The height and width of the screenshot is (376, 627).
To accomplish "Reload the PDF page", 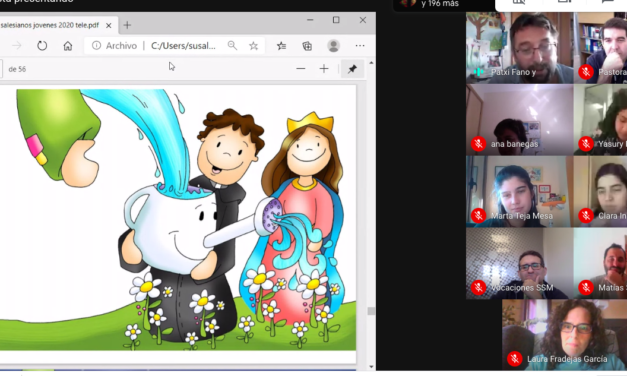I will pyautogui.click(x=42, y=46).
